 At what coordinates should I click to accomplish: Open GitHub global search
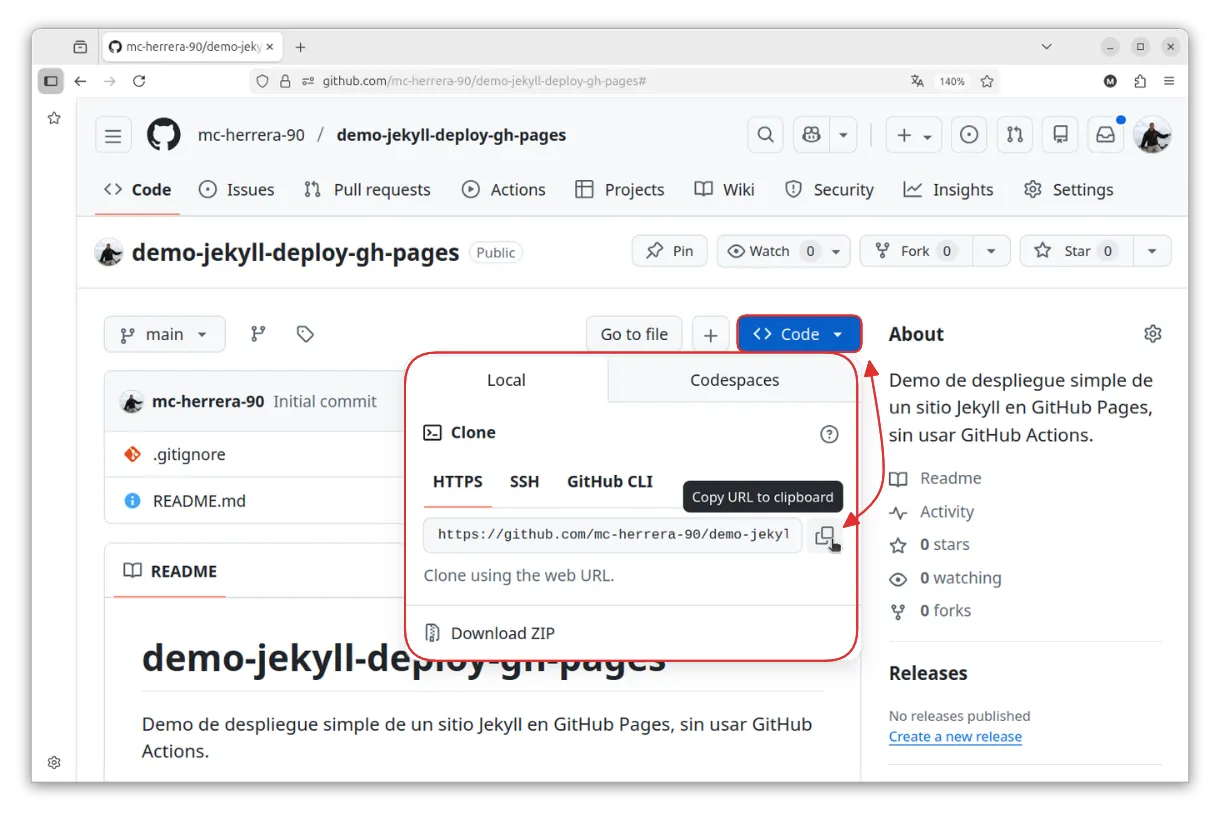click(x=765, y=135)
